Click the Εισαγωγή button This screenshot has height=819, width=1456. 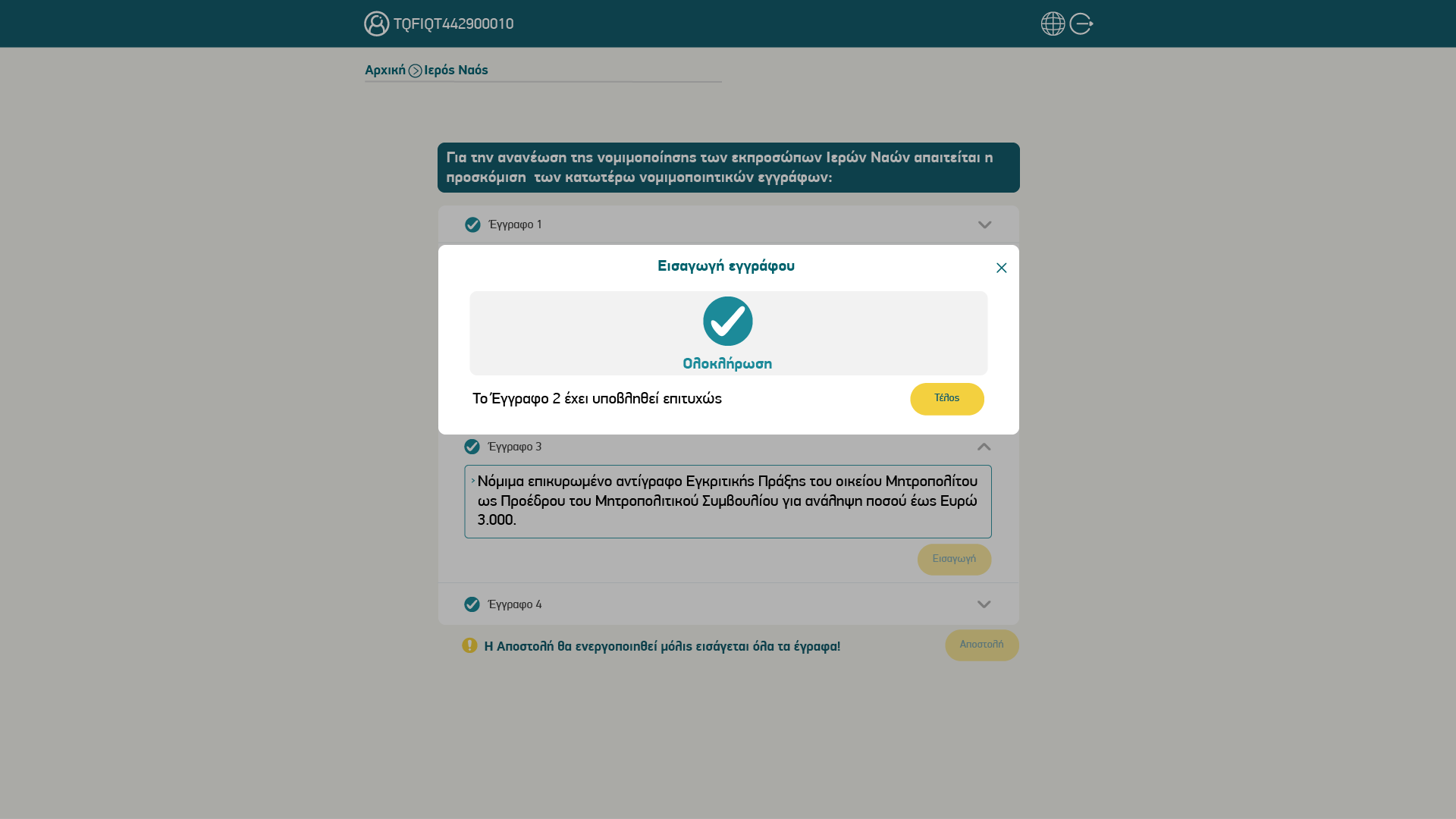point(954,560)
